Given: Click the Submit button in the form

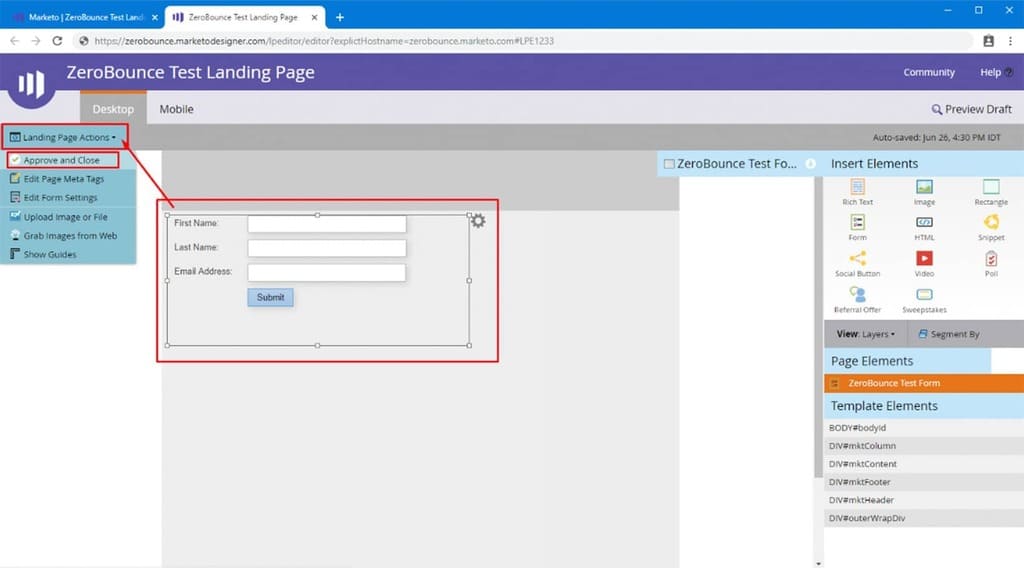Looking at the screenshot, I should [270, 297].
